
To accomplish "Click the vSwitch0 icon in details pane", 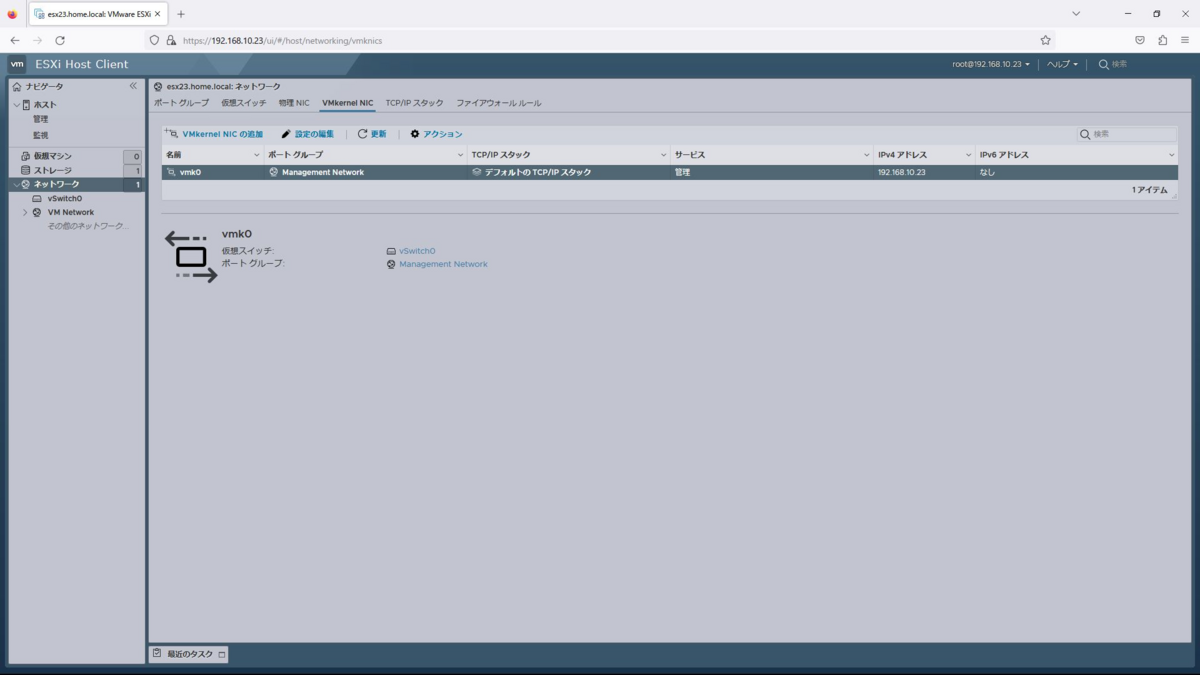I will (x=391, y=251).
